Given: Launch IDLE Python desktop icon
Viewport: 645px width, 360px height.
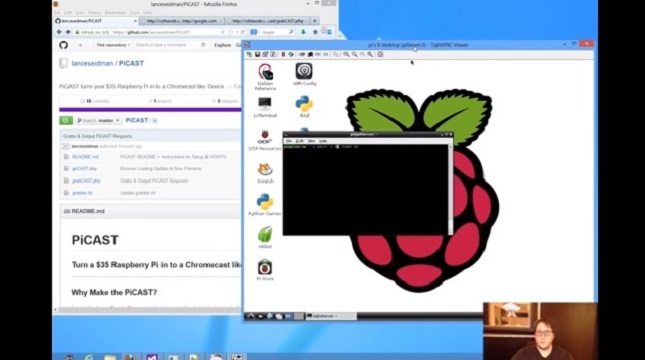Looking at the screenshot, I should [304, 106].
